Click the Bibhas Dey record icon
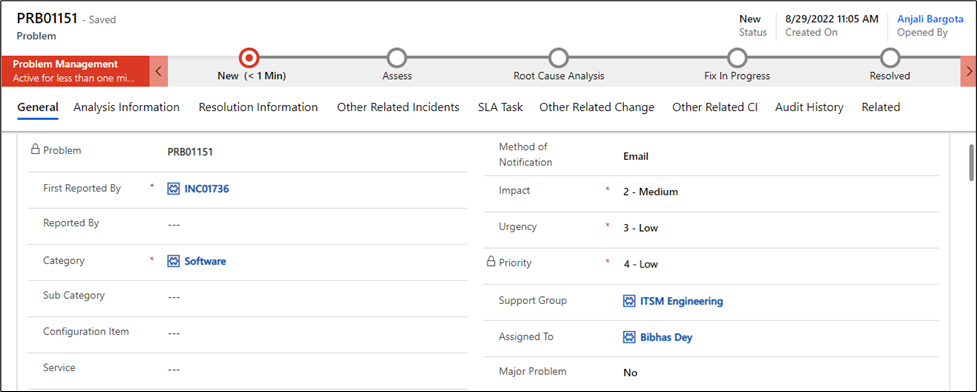This screenshot has height=392, width=977. (629, 337)
